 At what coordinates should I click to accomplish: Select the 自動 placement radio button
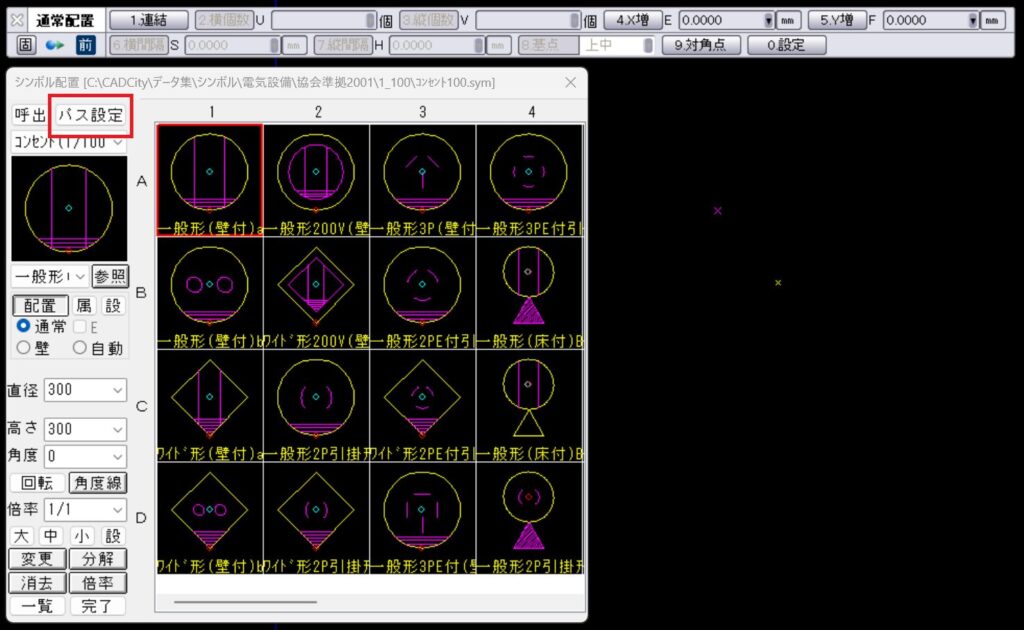coord(80,348)
